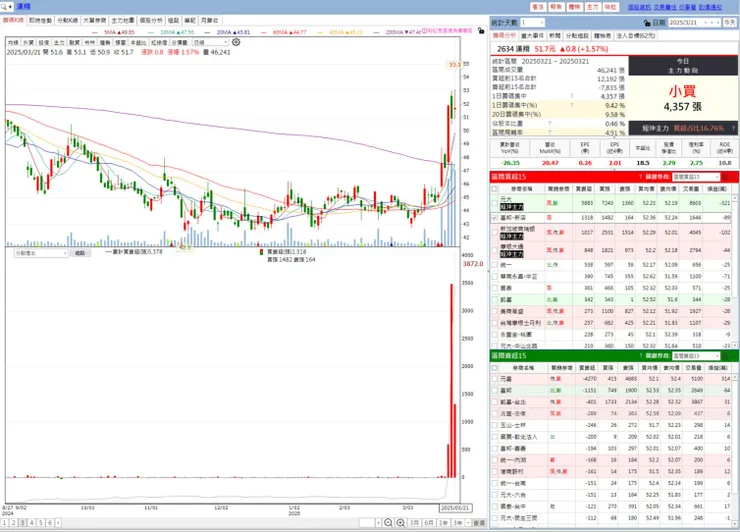
Task: Zoom in the chart with the plus magnifier
Action: click(x=400, y=523)
